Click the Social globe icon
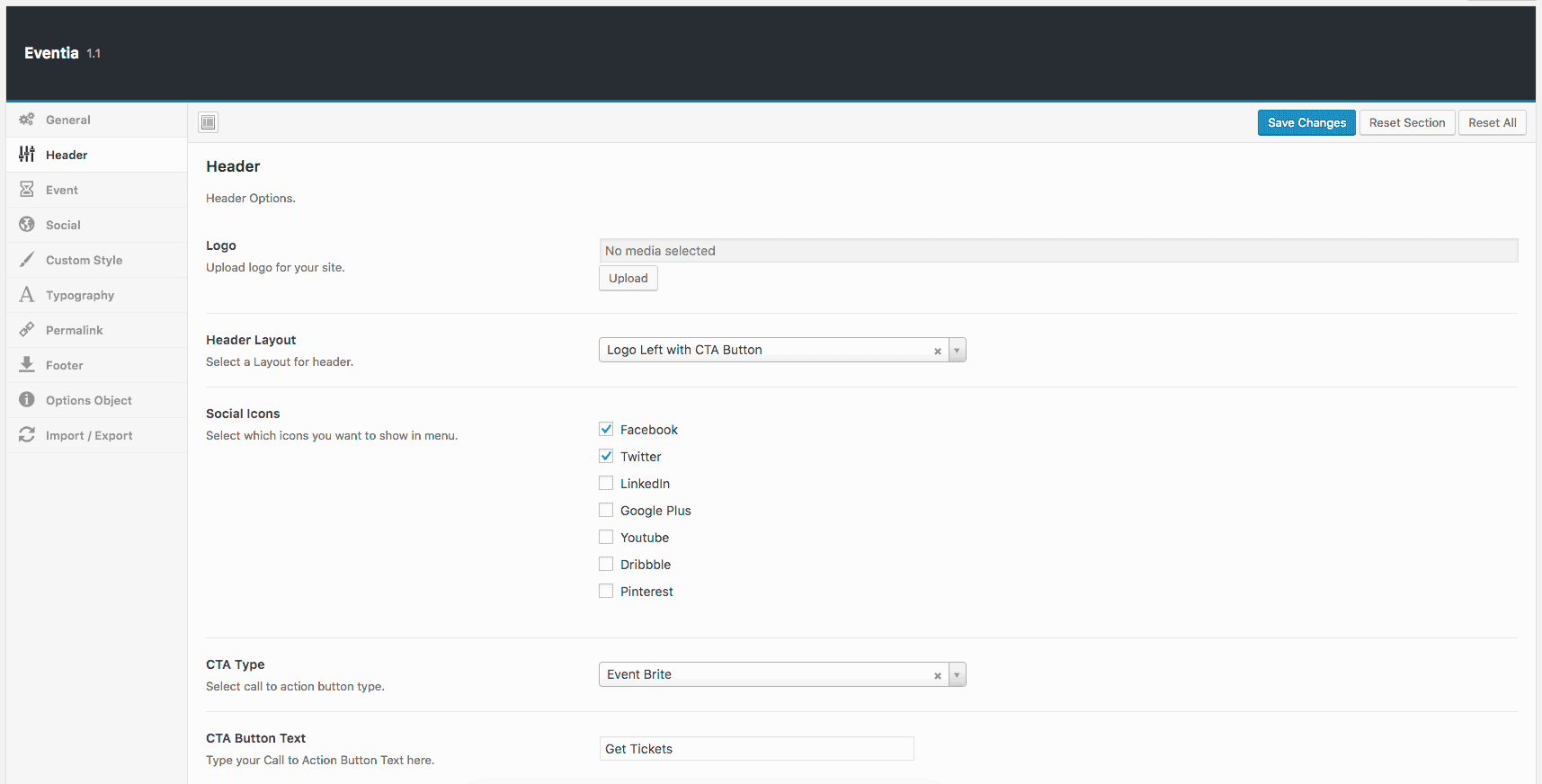 [27, 225]
